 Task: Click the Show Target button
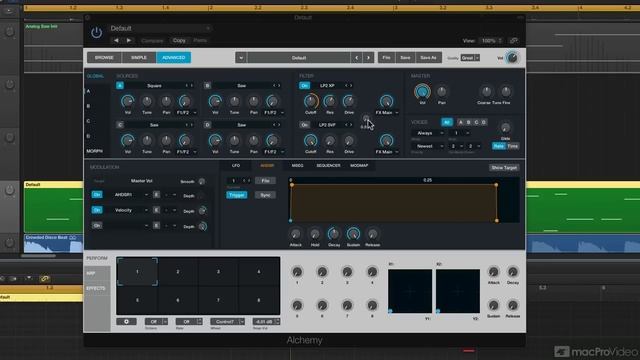pos(504,168)
